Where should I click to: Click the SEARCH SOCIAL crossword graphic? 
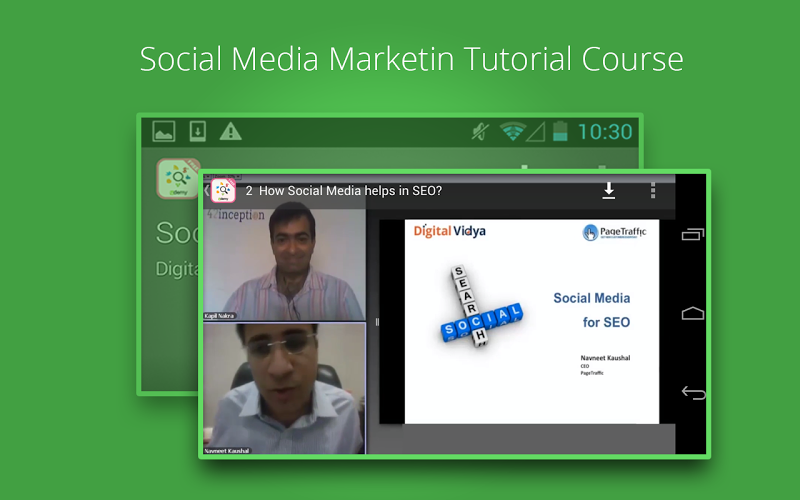pos(481,307)
